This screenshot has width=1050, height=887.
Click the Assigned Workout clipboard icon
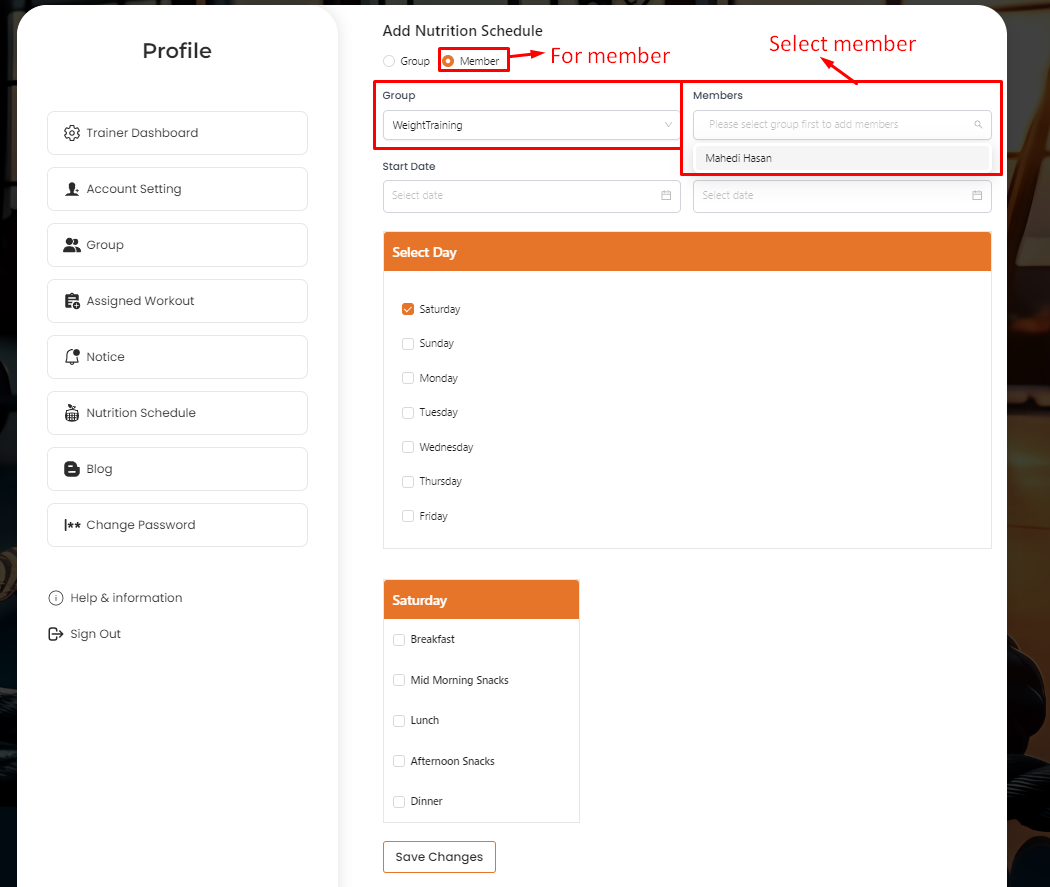pyautogui.click(x=71, y=301)
